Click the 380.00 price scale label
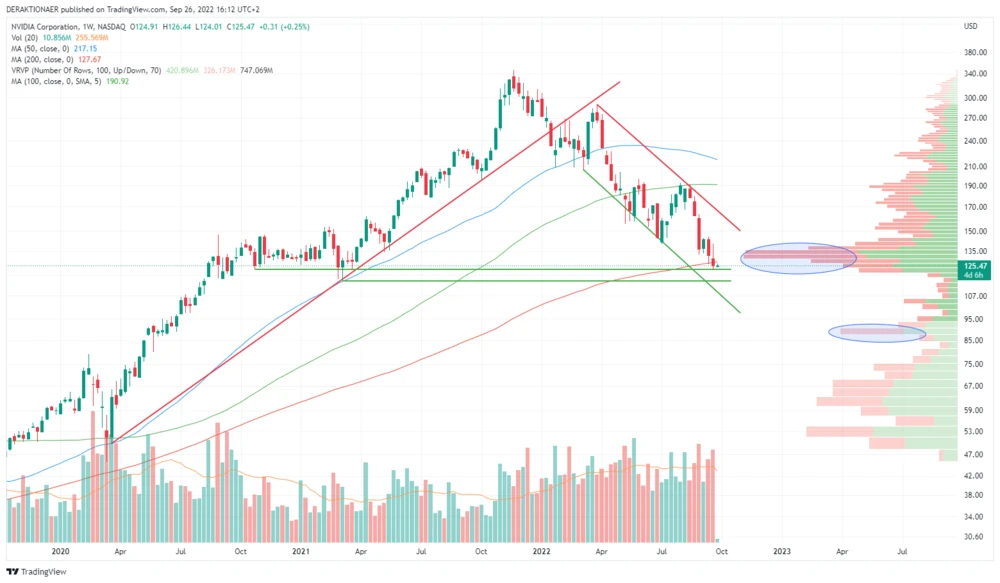Viewport: 1000px width, 583px height. point(975,52)
